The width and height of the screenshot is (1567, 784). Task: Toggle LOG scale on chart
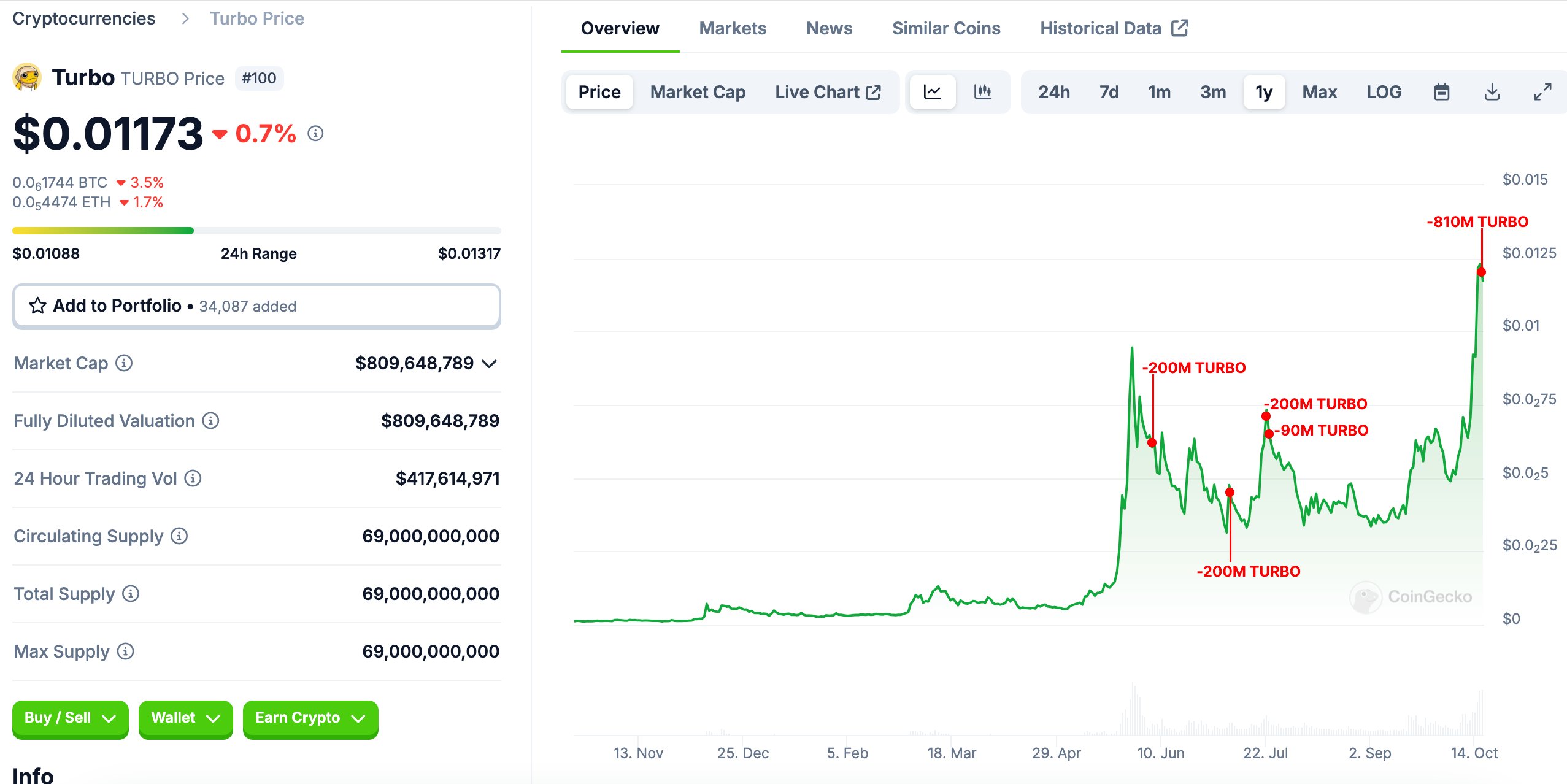[1383, 92]
